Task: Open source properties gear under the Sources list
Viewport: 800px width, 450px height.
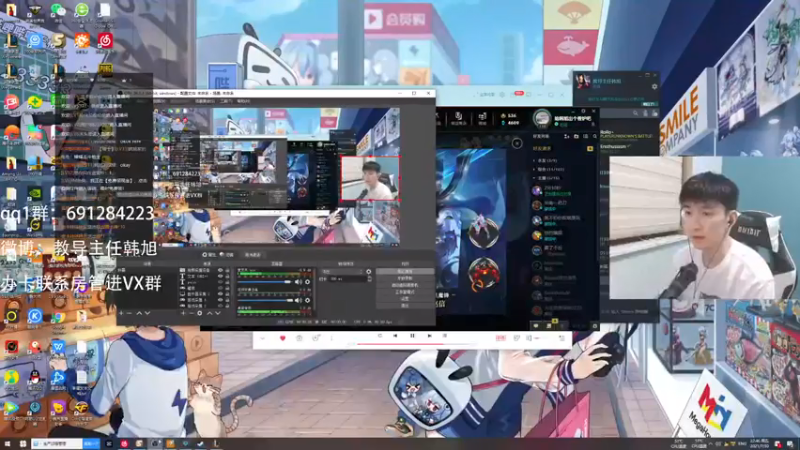Action: [x=200, y=313]
